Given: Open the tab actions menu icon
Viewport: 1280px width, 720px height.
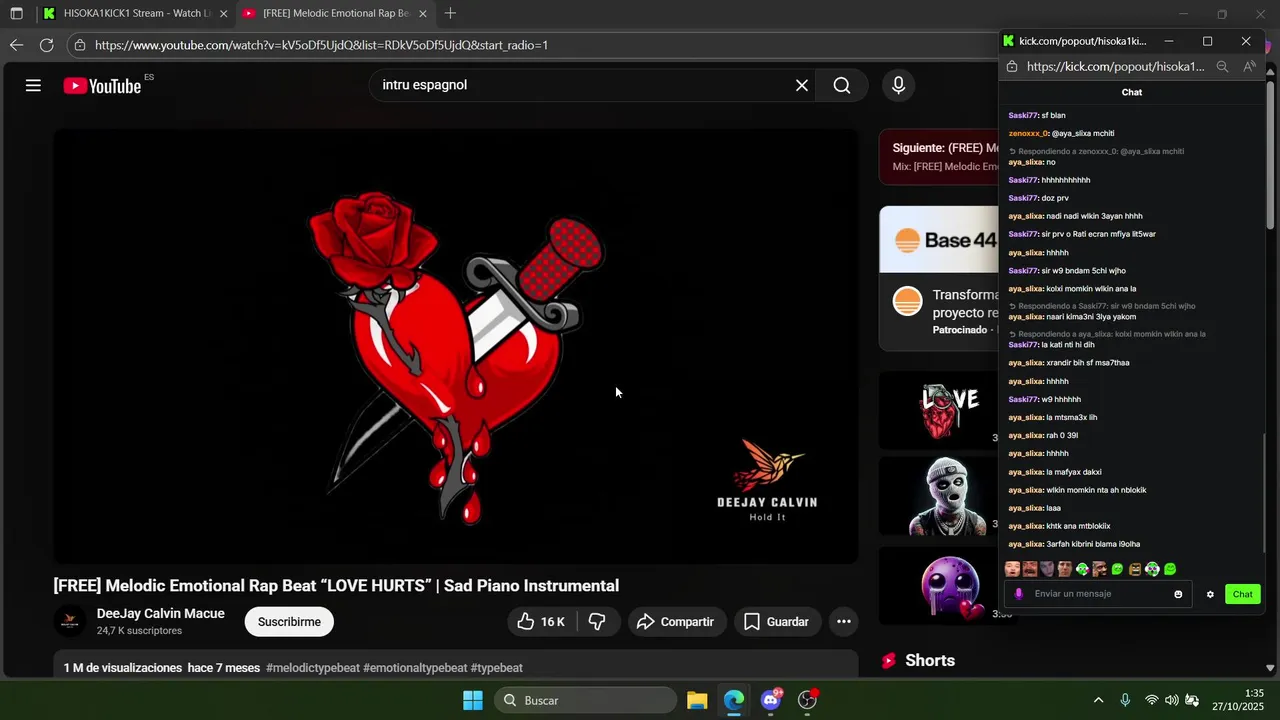Looking at the screenshot, I should pos(16,14).
